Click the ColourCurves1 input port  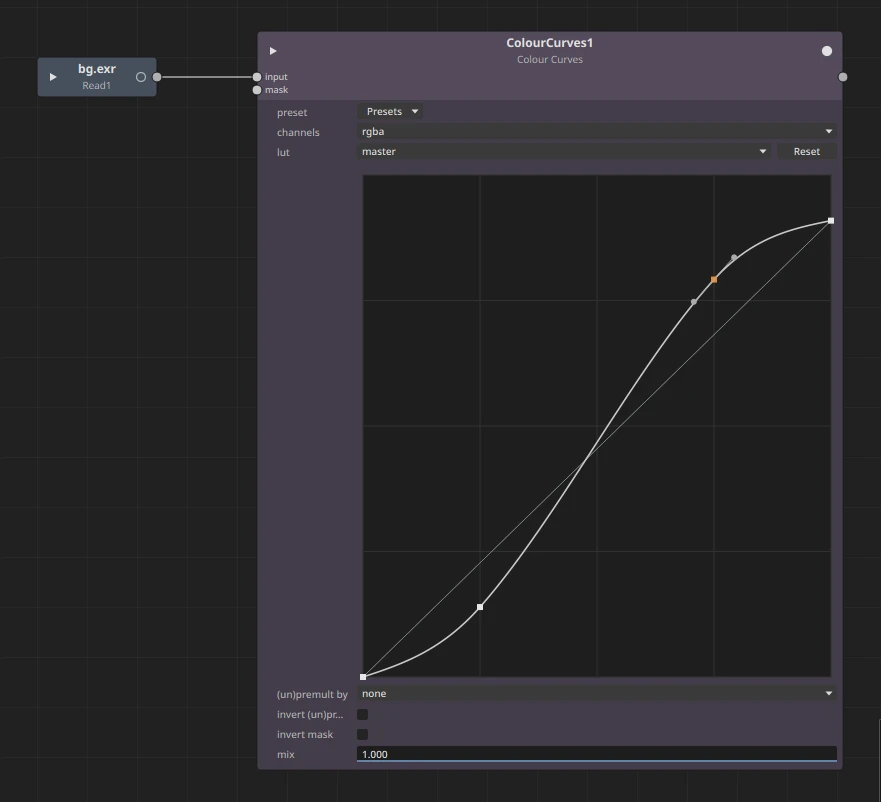257,77
